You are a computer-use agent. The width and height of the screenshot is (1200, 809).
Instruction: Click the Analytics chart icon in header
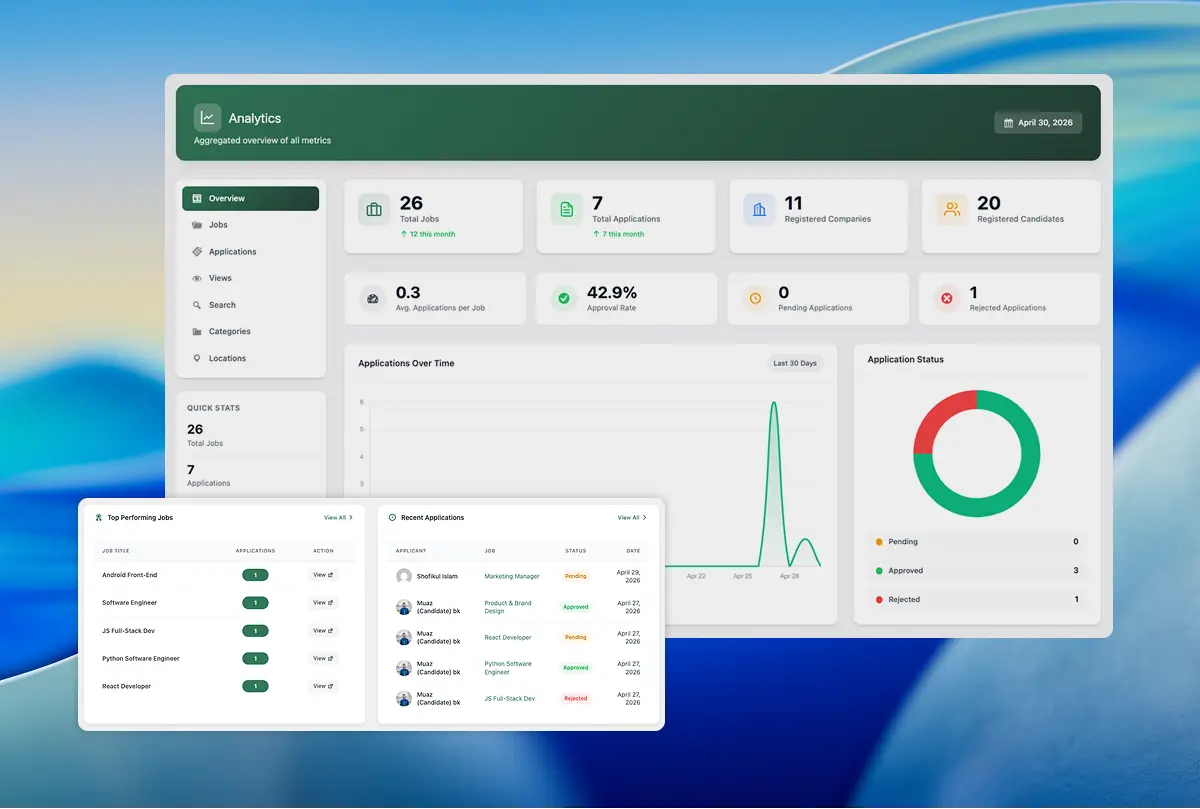click(207, 118)
